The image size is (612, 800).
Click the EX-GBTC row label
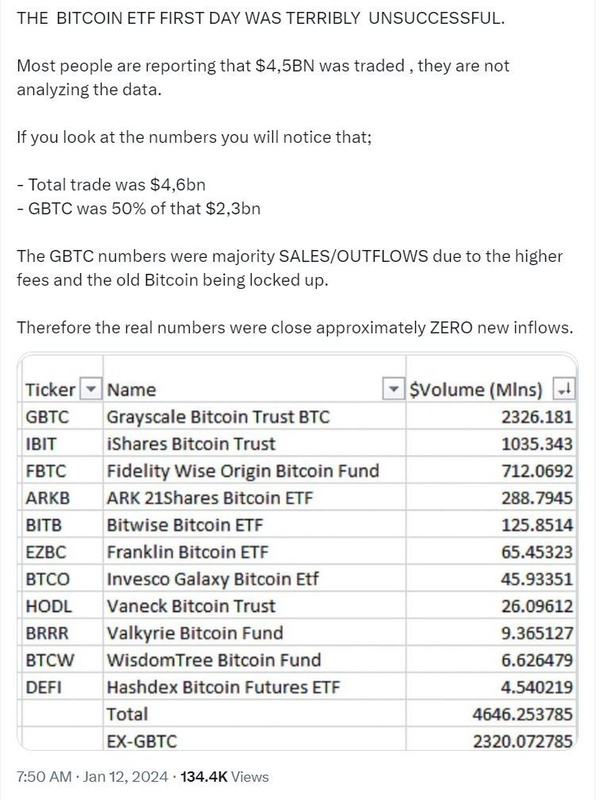[144, 741]
